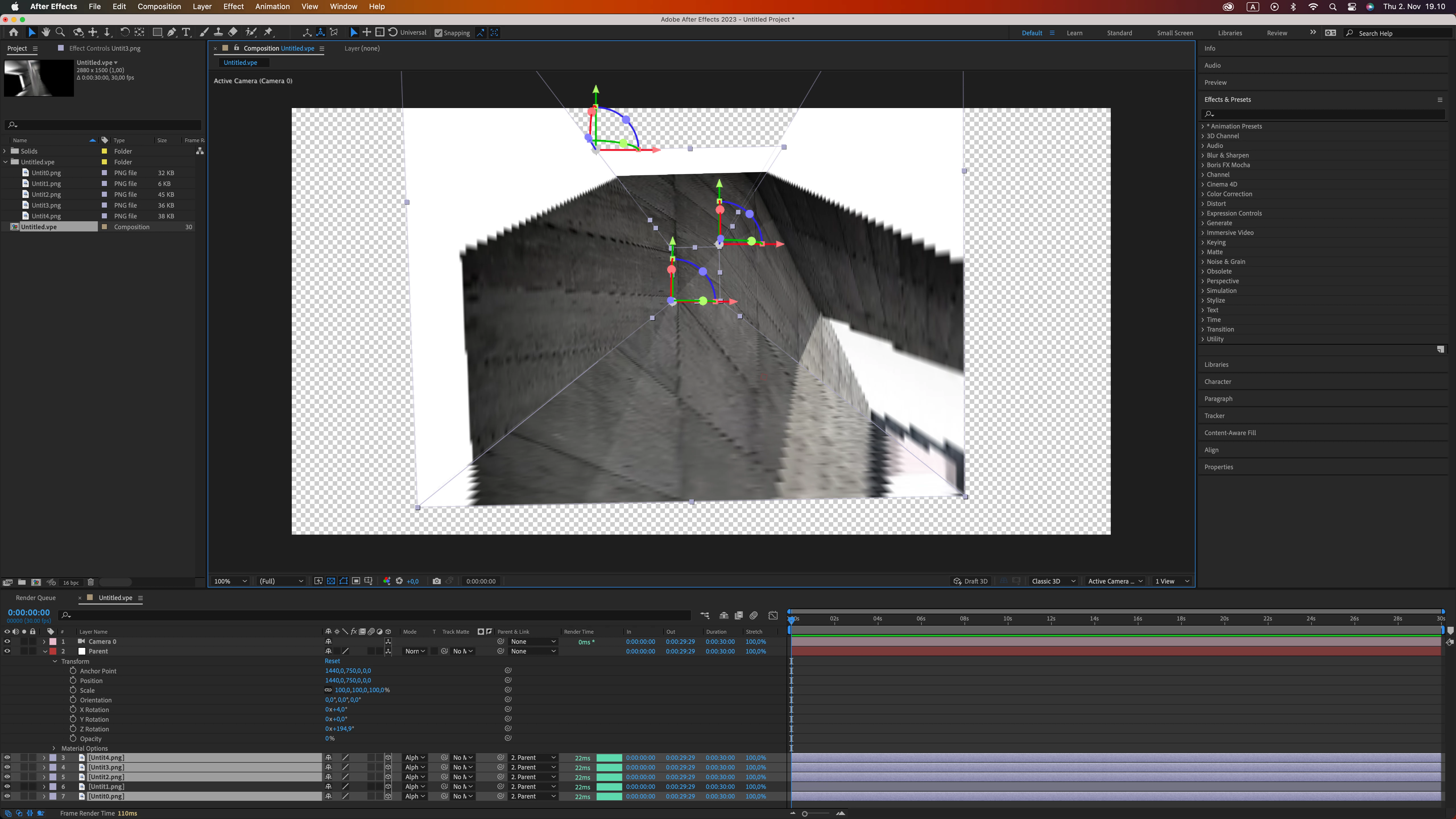Take a snapshot with camera icon
Viewport: 1456px width, 819px height.
pos(436,581)
